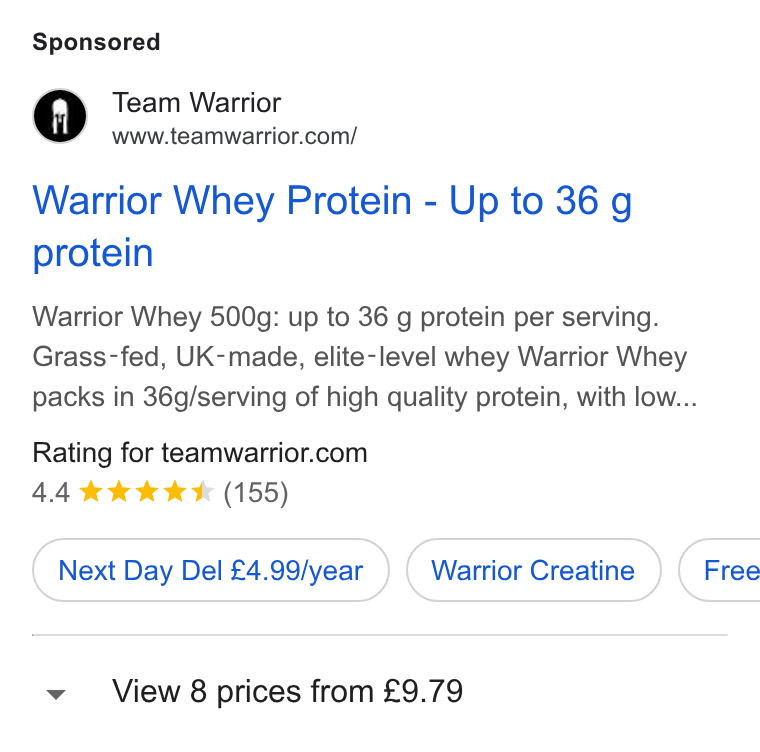The image size is (760, 752).
Task: Click the third gold star in the rating
Action: click(x=146, y=492)
